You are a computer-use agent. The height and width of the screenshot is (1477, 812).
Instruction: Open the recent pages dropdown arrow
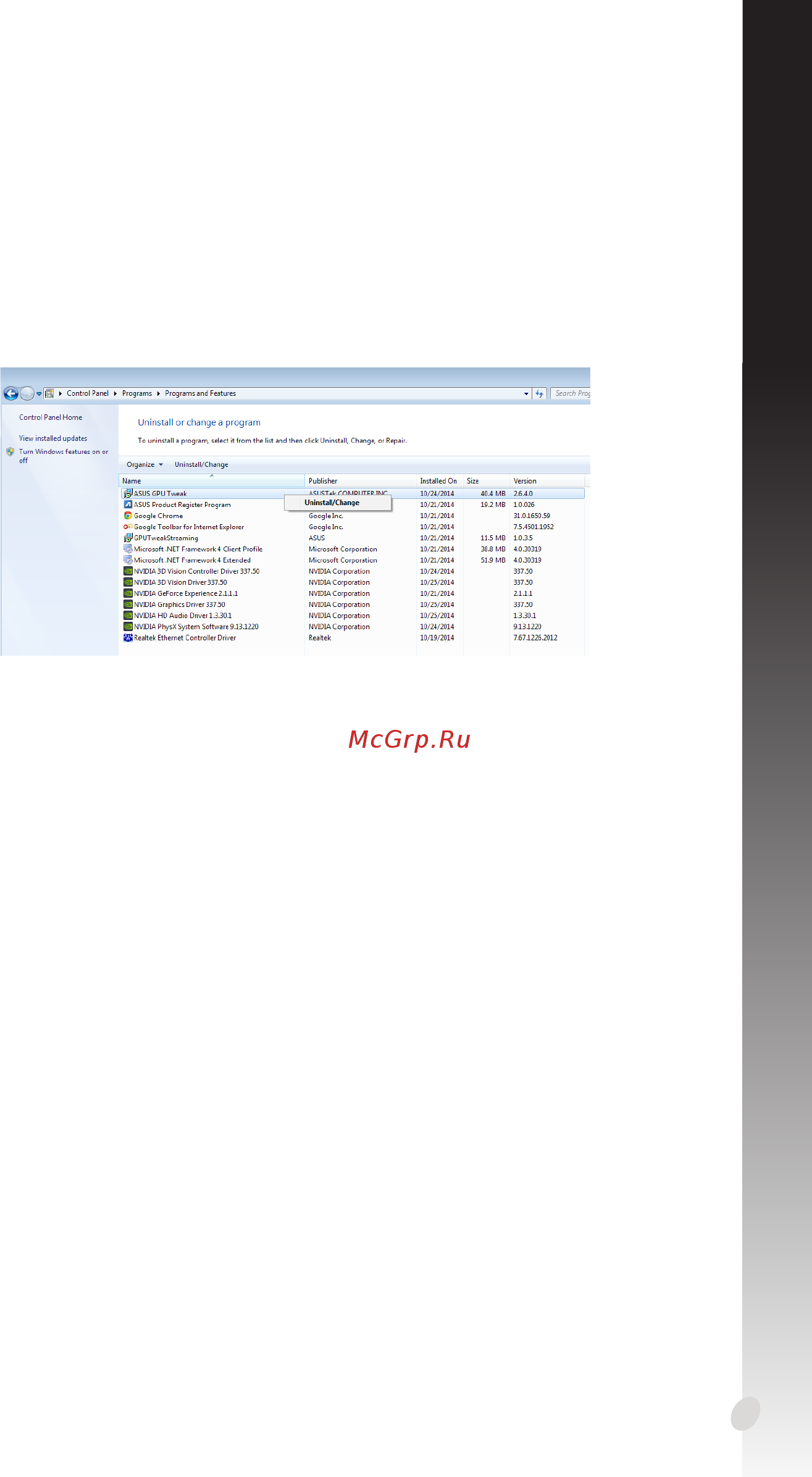(x=39, y=393)
